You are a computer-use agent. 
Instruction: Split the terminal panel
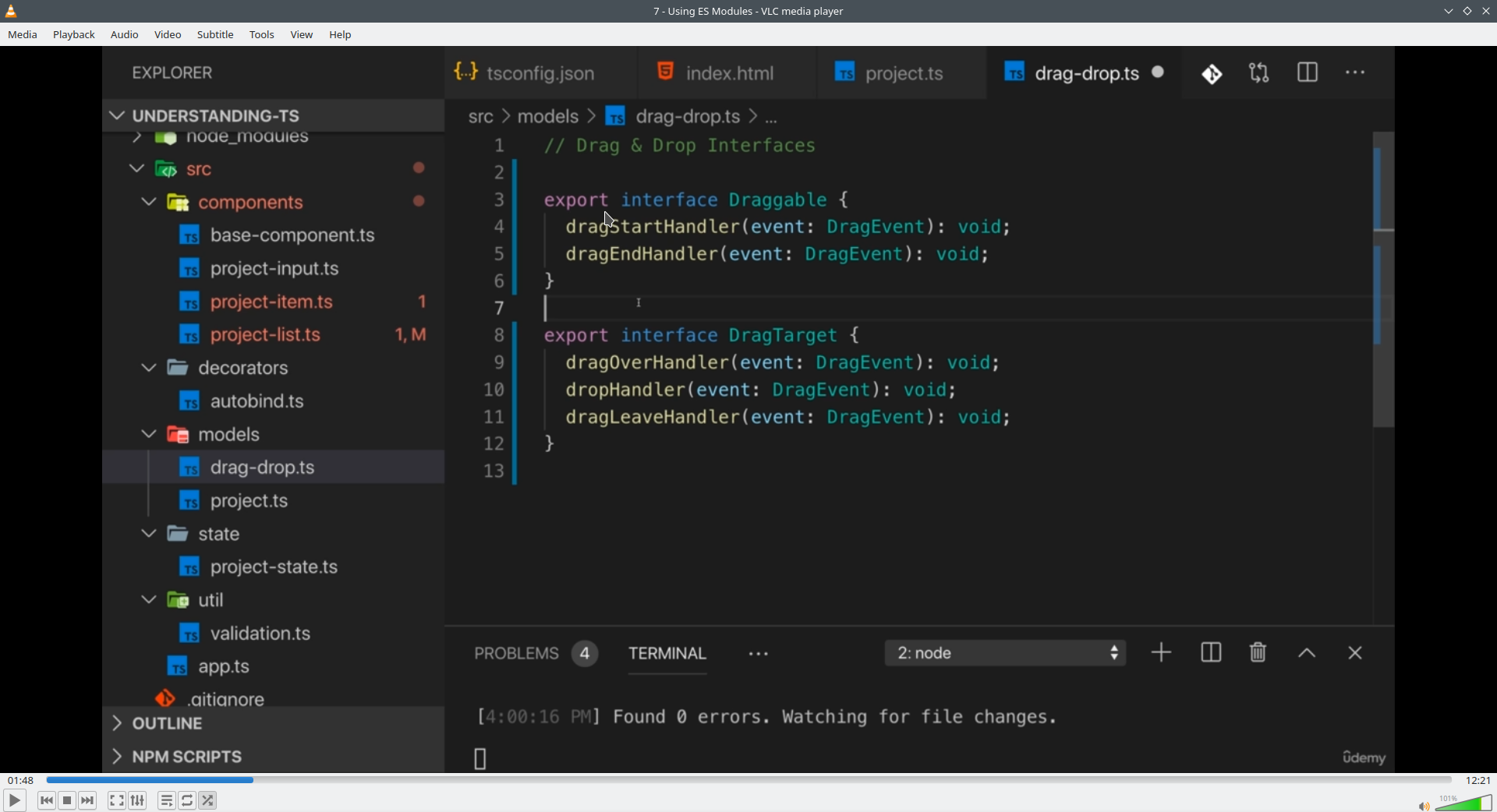pos(1211,652)
